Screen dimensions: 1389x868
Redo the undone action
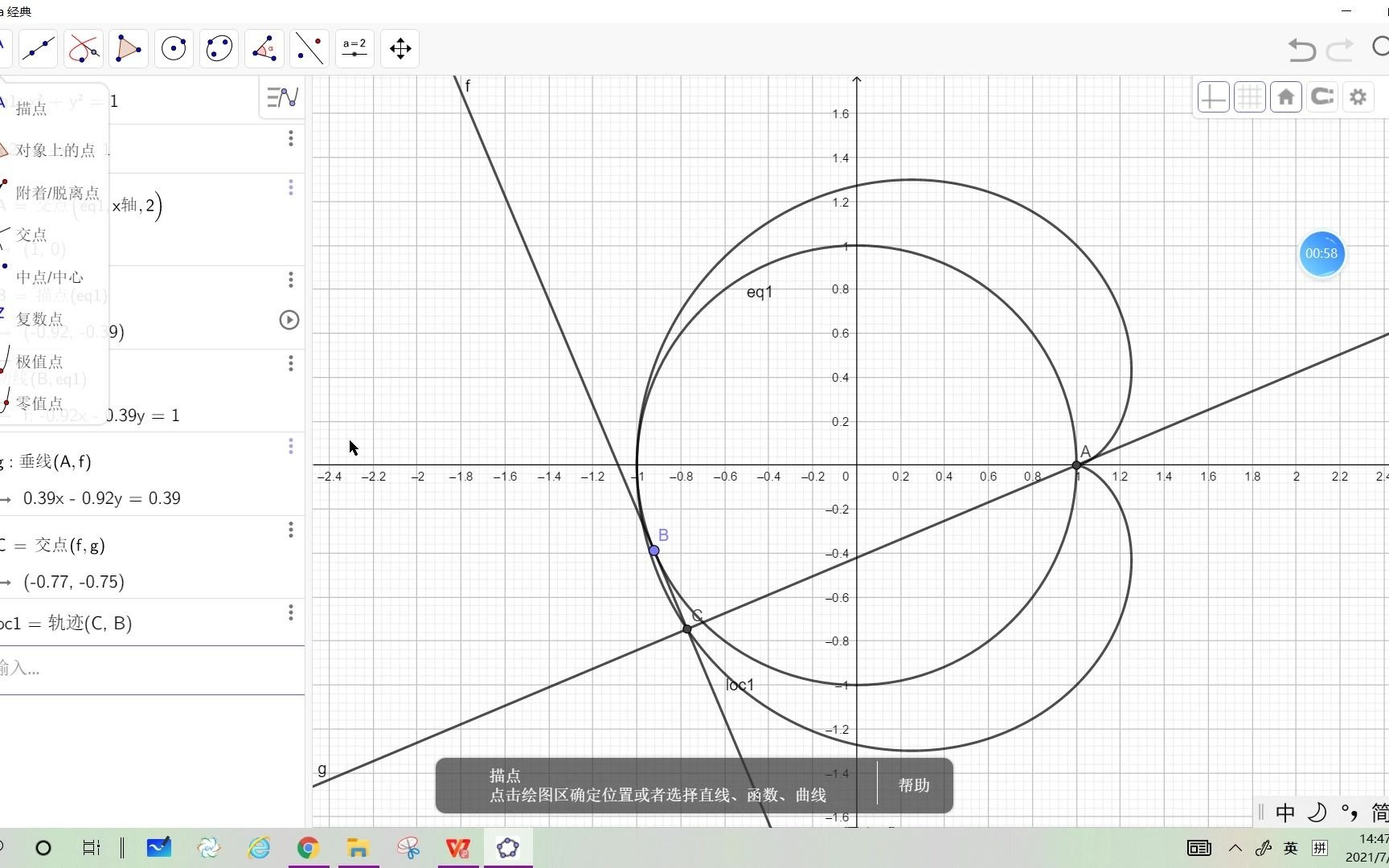[1340, 50]
